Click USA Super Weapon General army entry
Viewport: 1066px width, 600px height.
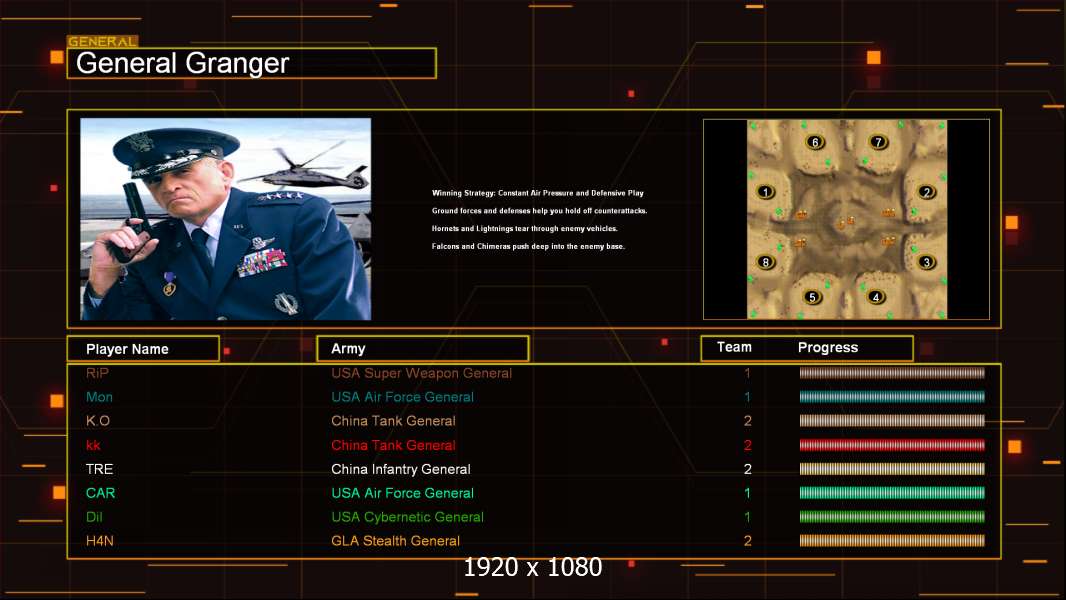point(422,373)
